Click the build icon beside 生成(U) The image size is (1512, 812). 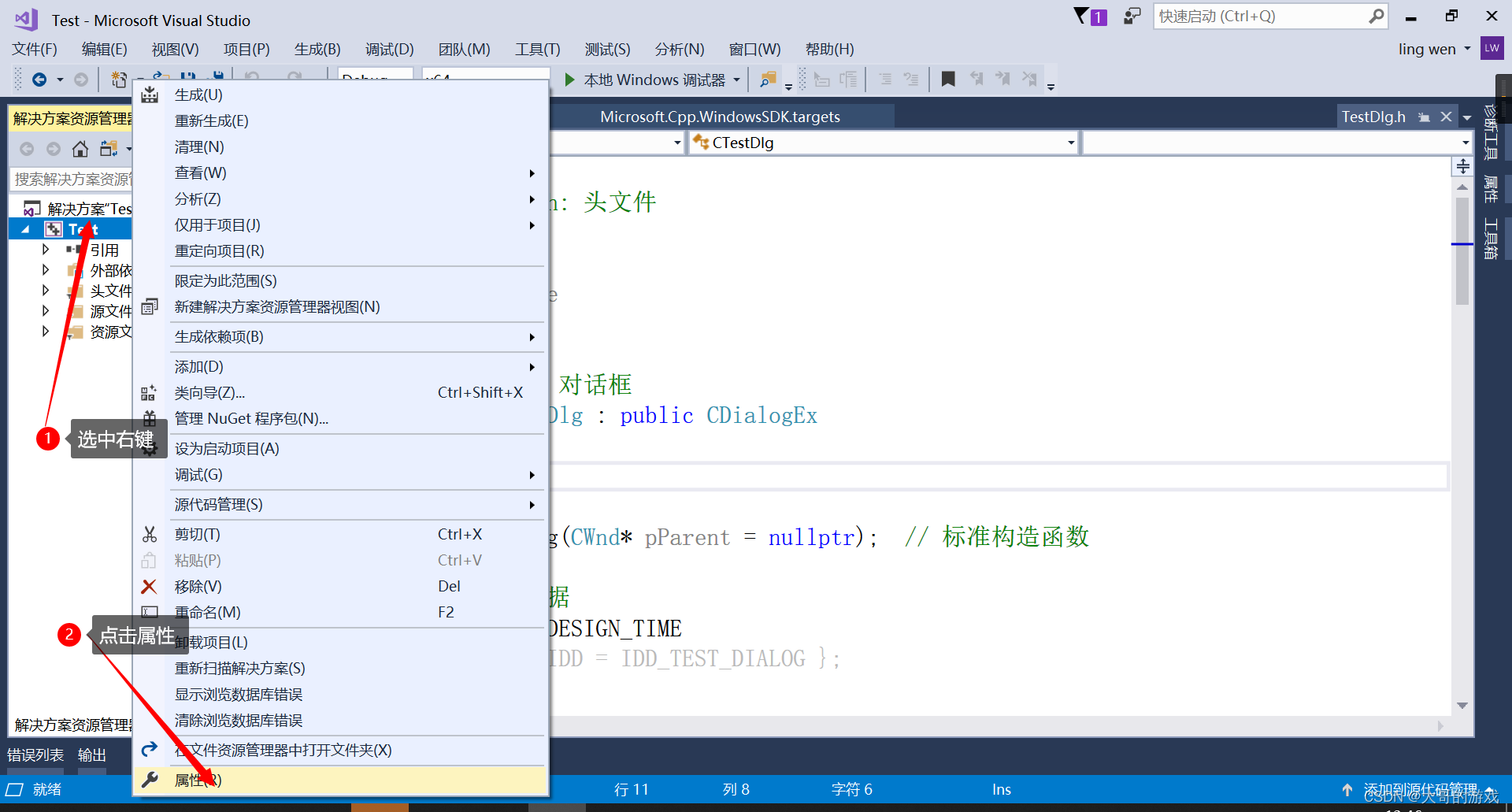pyautogui.click(x=150, y=95)
